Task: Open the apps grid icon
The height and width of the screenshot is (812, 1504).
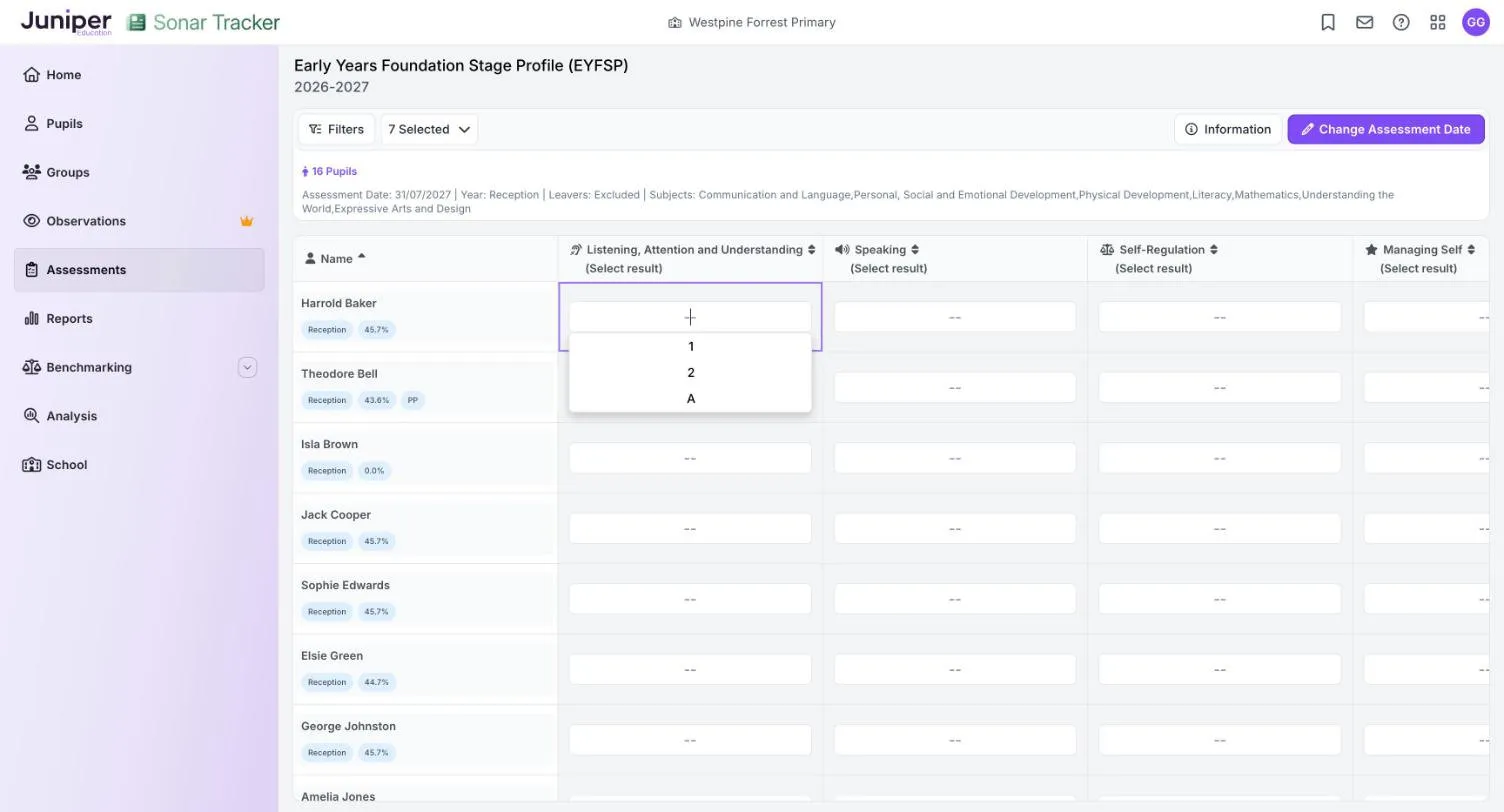Action: pos(1438,22)
